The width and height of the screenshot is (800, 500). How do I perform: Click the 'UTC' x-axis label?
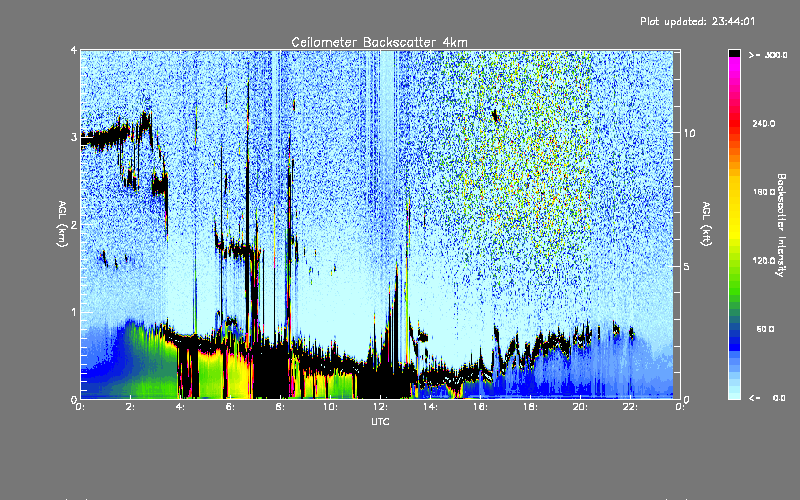click(380, 421)
